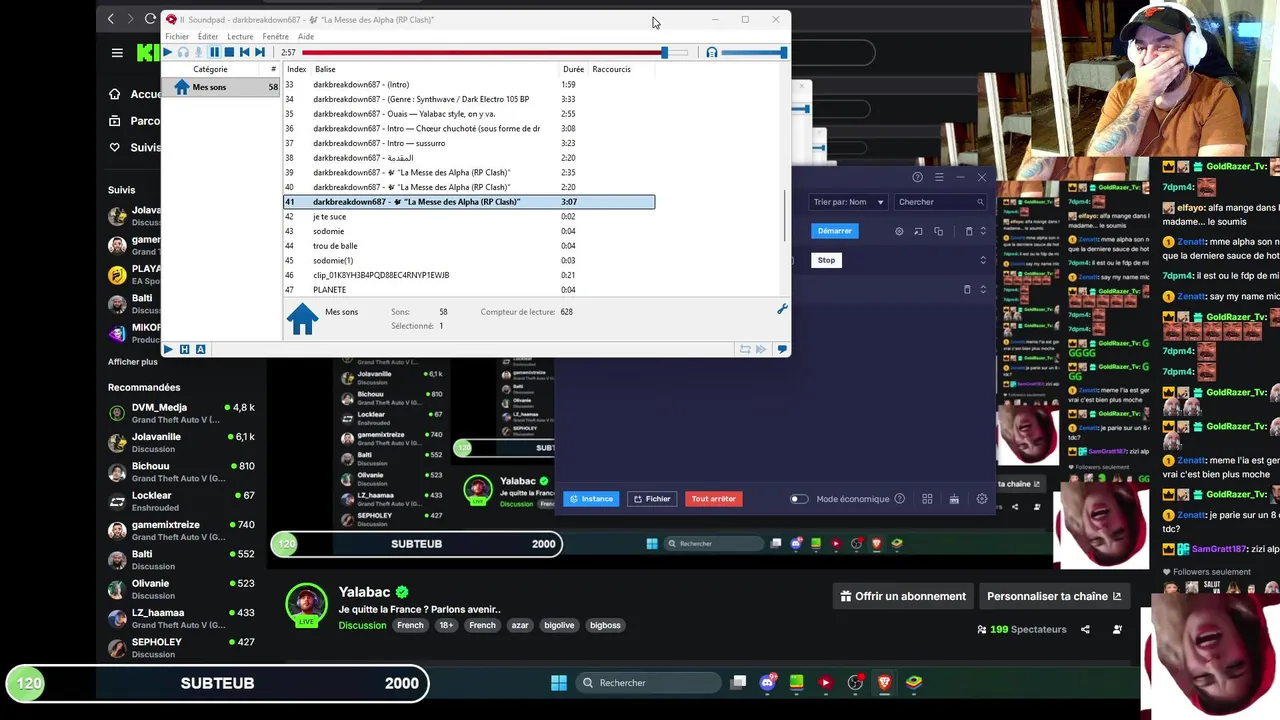Pause the currently playing sound in Soundpad
Screen dimensions: 1280x720
[x=214, y=52]
